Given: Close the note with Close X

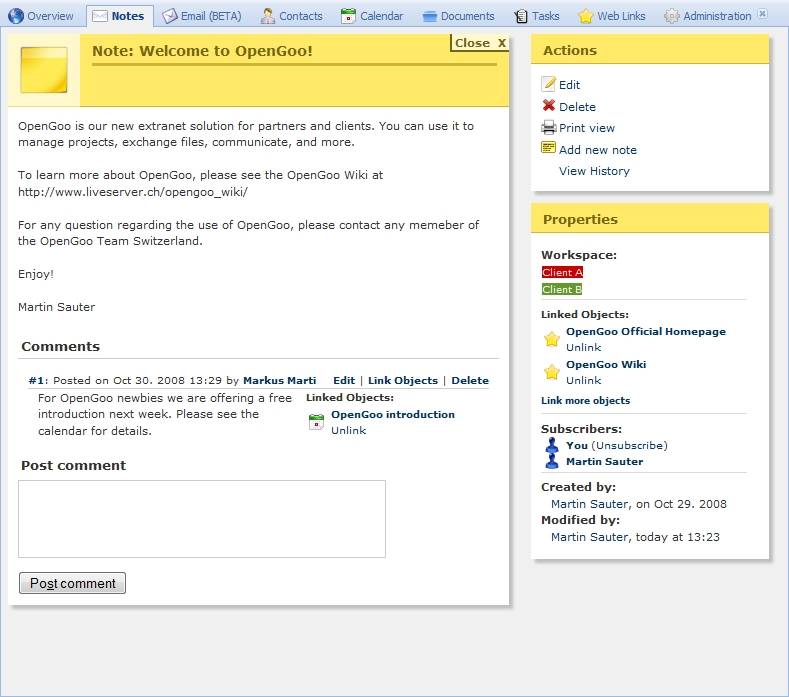Looking at the screenshot, I should coord(480,43).
